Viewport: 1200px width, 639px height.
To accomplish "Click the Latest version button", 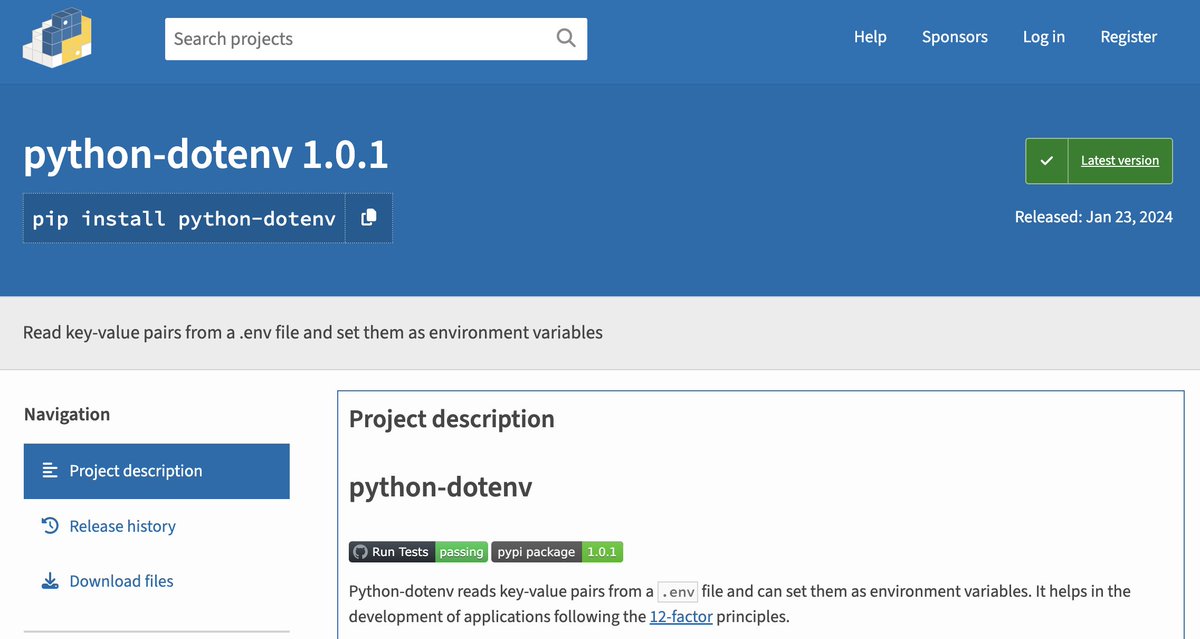I will point(1099,160).
